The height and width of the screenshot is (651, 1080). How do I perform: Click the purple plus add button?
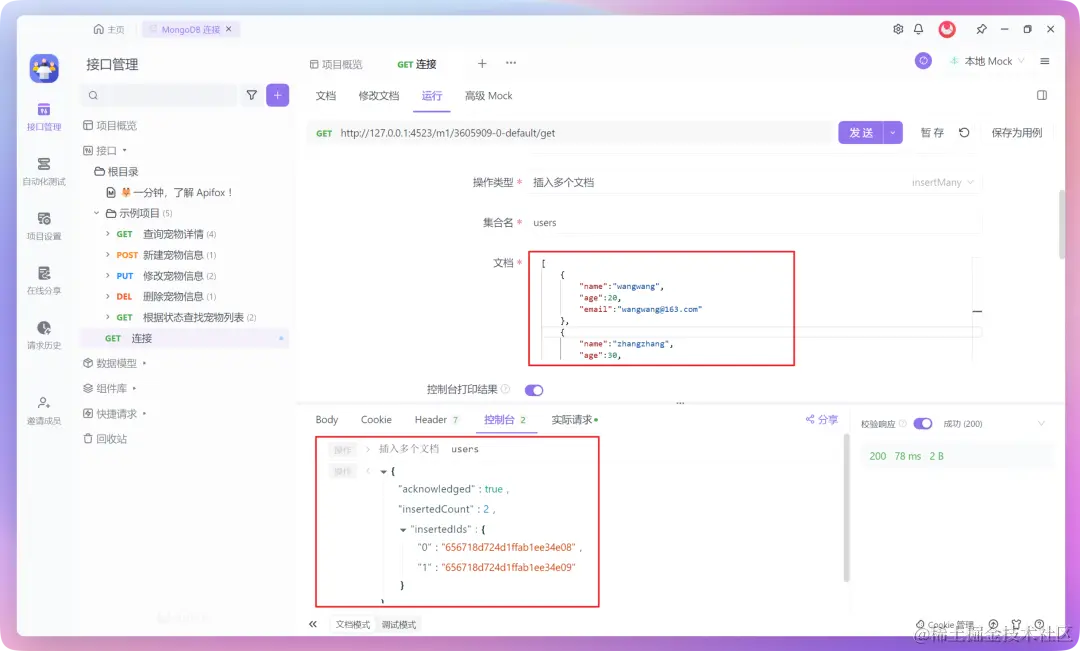pos(278,95)
